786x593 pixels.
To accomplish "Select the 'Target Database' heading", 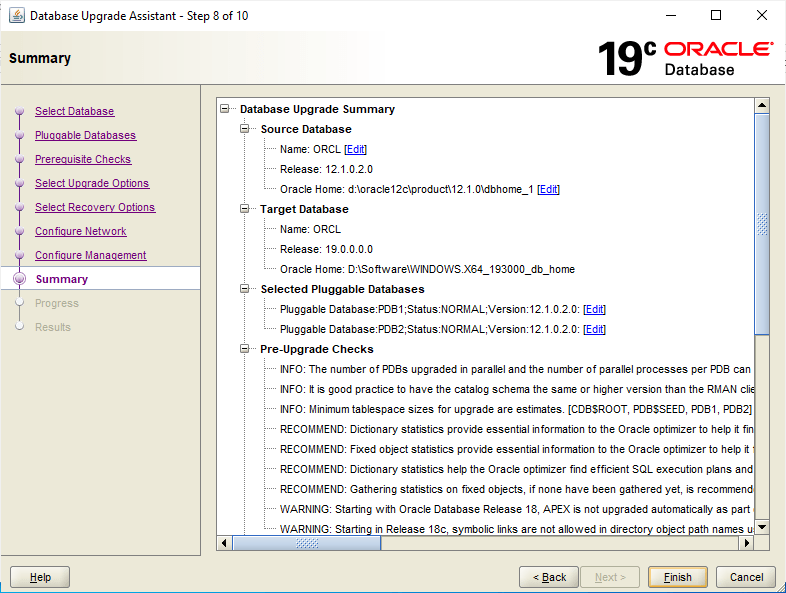I will pos(304,209).
